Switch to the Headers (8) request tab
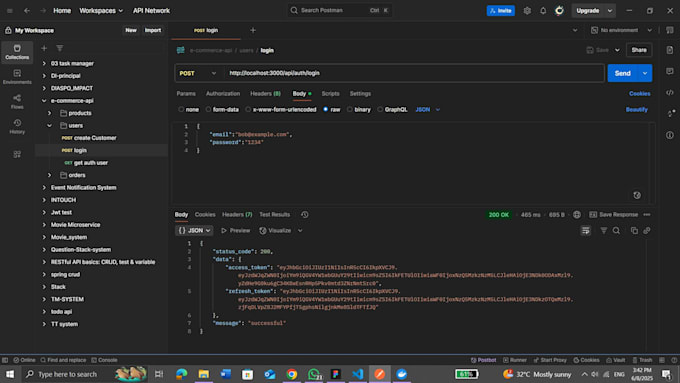The height and width of the screenshot is (383, 680). tap(265, 94)
